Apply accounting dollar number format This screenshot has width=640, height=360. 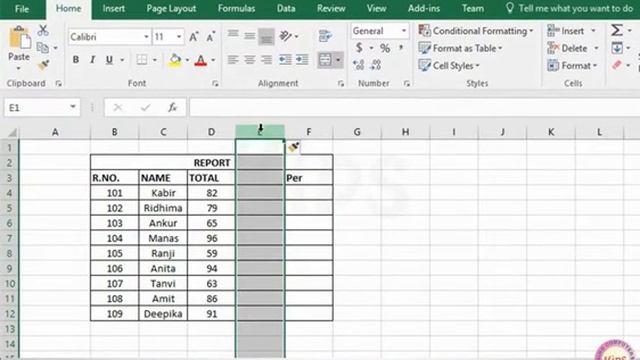pyautogui.click(x=359, y=48)
